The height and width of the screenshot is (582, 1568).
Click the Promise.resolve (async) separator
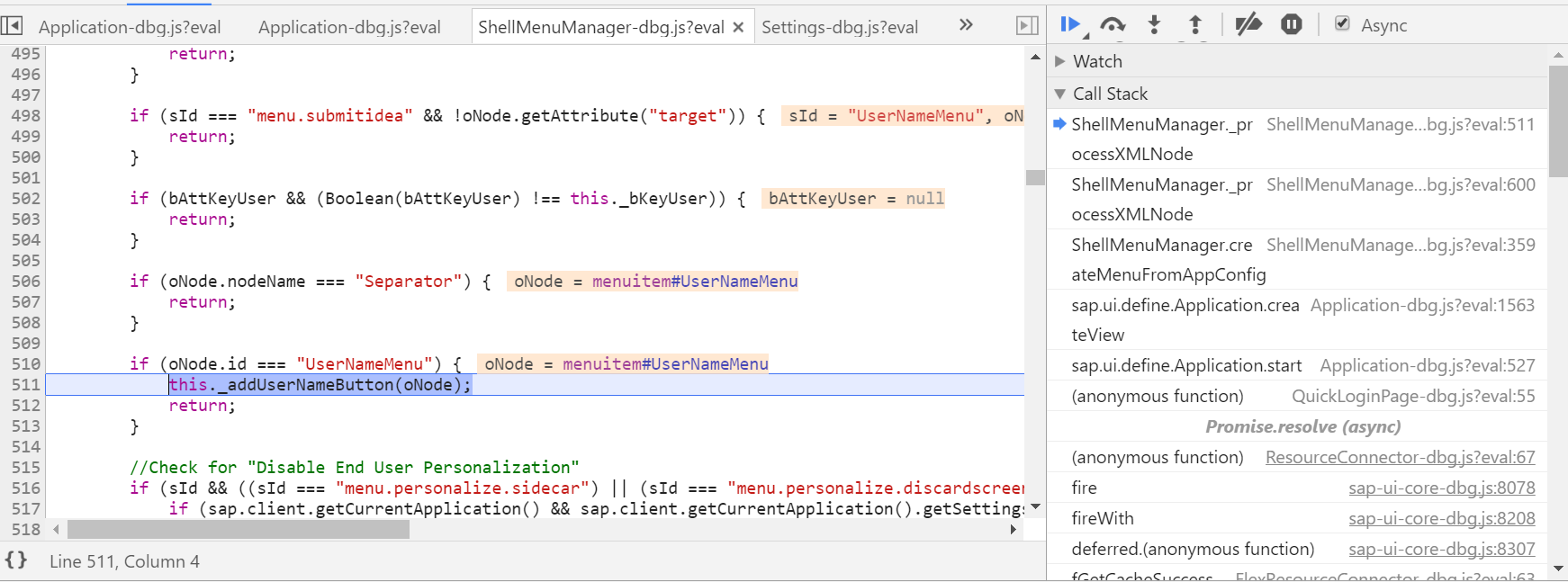point(1302,426)
